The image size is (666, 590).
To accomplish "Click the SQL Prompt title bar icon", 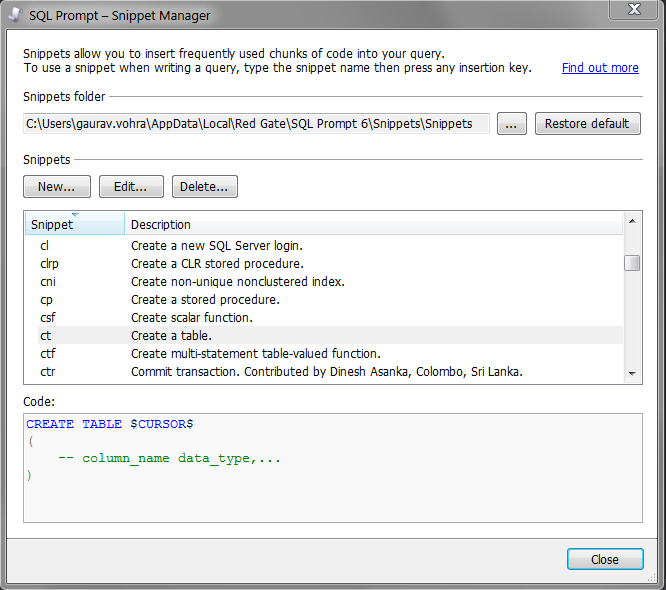I will pyautogui.click(x=16, y=15).
